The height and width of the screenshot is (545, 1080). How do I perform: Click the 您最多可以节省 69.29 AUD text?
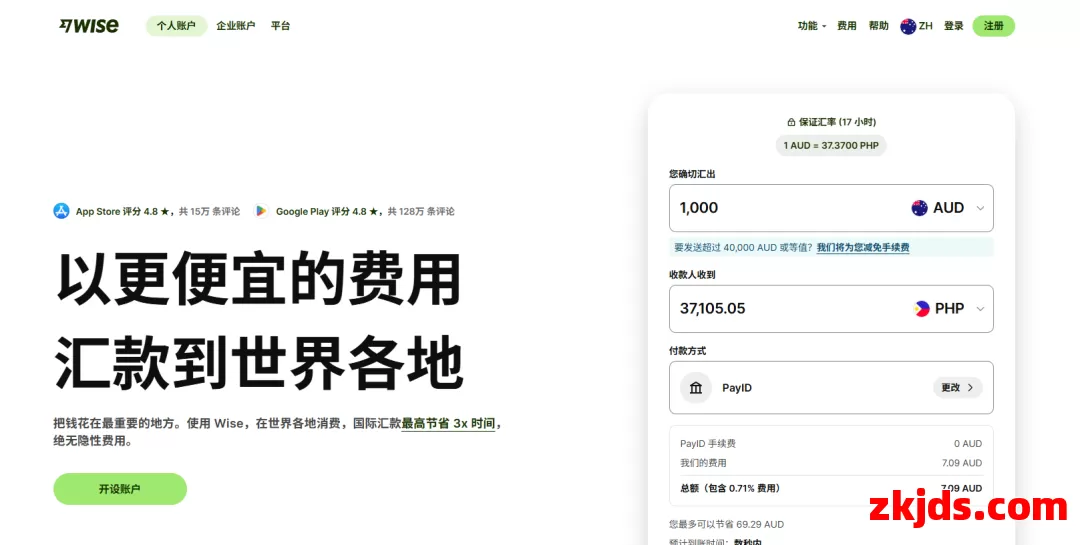[x=727, y=524]
